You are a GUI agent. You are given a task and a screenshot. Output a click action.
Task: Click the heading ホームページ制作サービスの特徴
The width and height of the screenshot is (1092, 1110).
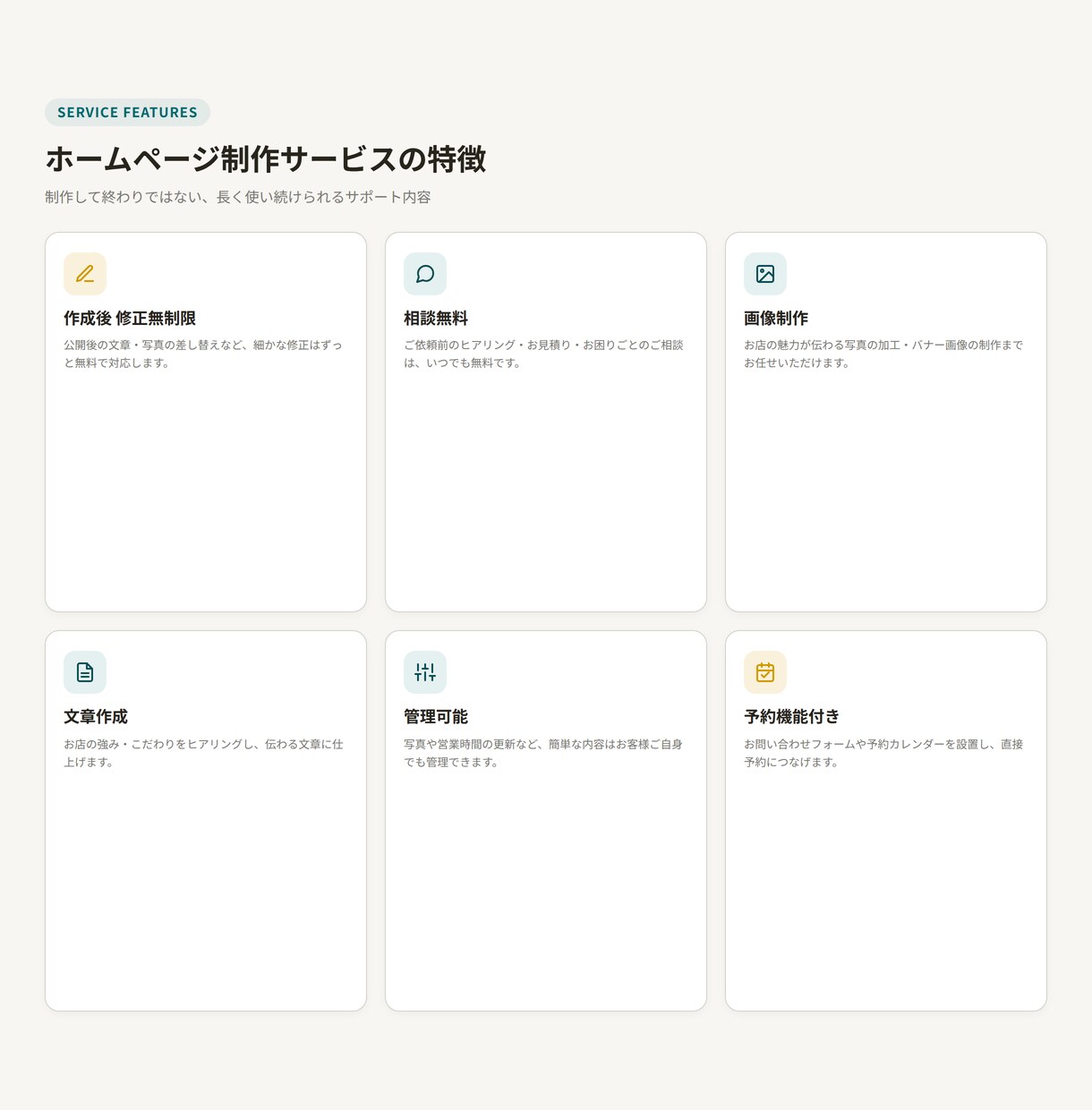pyautogui.click(x=266, y=159)
